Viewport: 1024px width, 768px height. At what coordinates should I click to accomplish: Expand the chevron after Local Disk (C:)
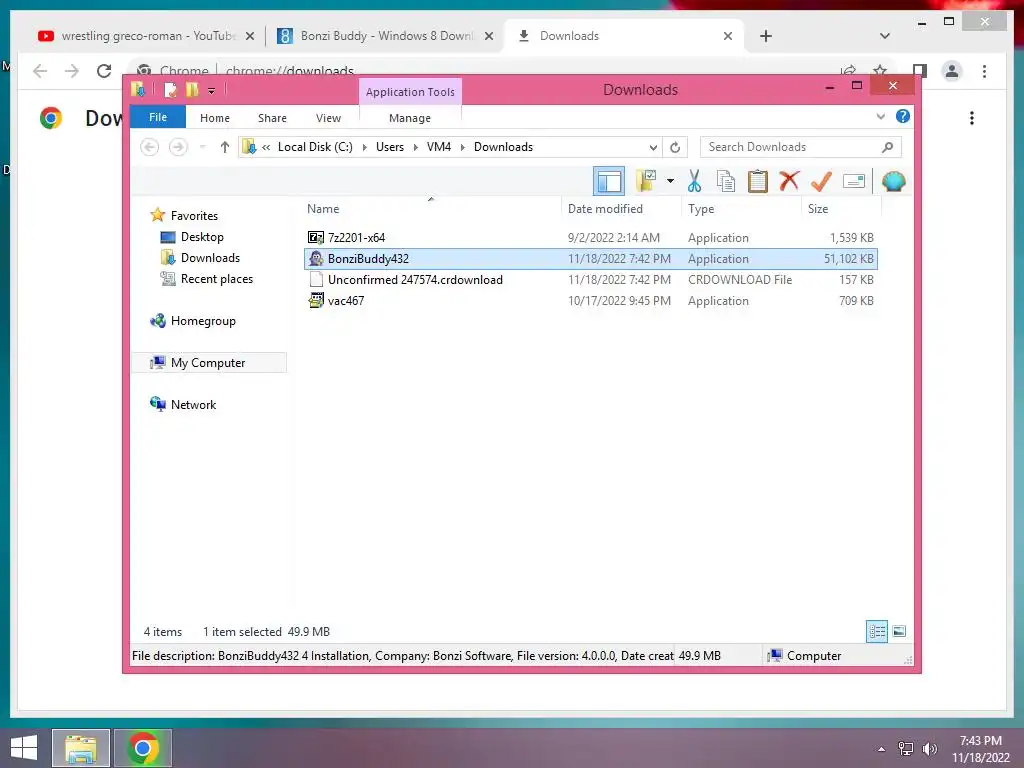pyautogui.click(x=364, y=147)
